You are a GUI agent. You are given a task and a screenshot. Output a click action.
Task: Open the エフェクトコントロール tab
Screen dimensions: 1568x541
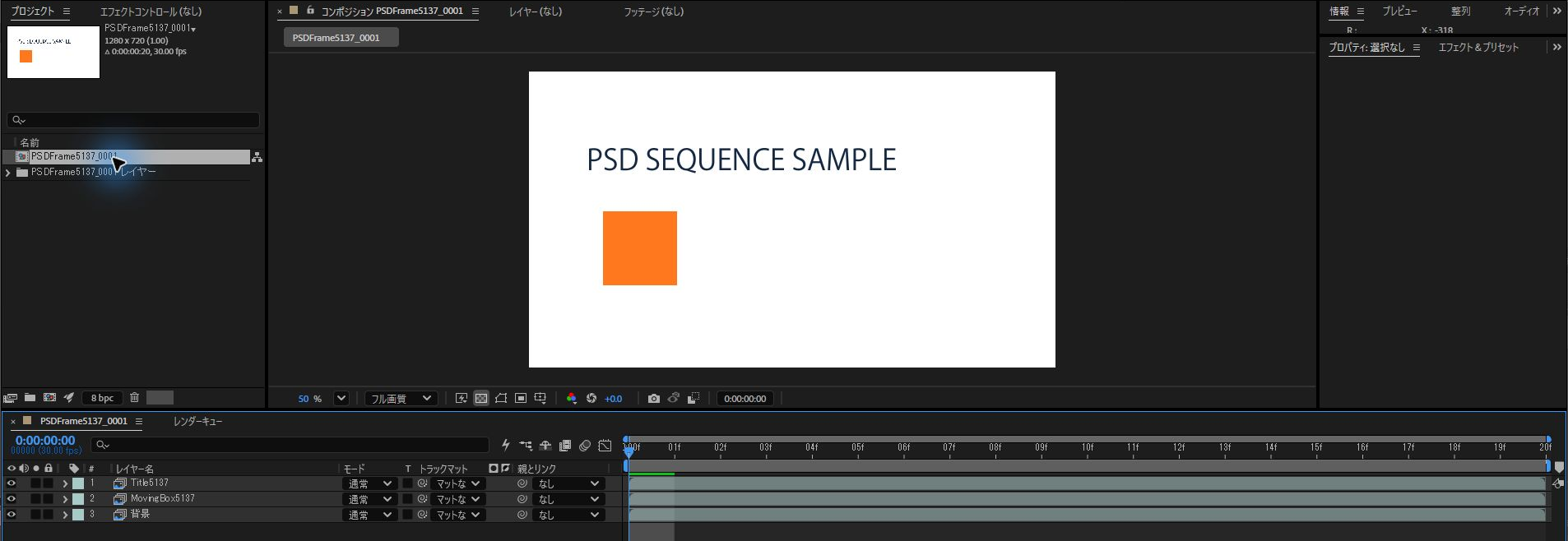point(151,12)
